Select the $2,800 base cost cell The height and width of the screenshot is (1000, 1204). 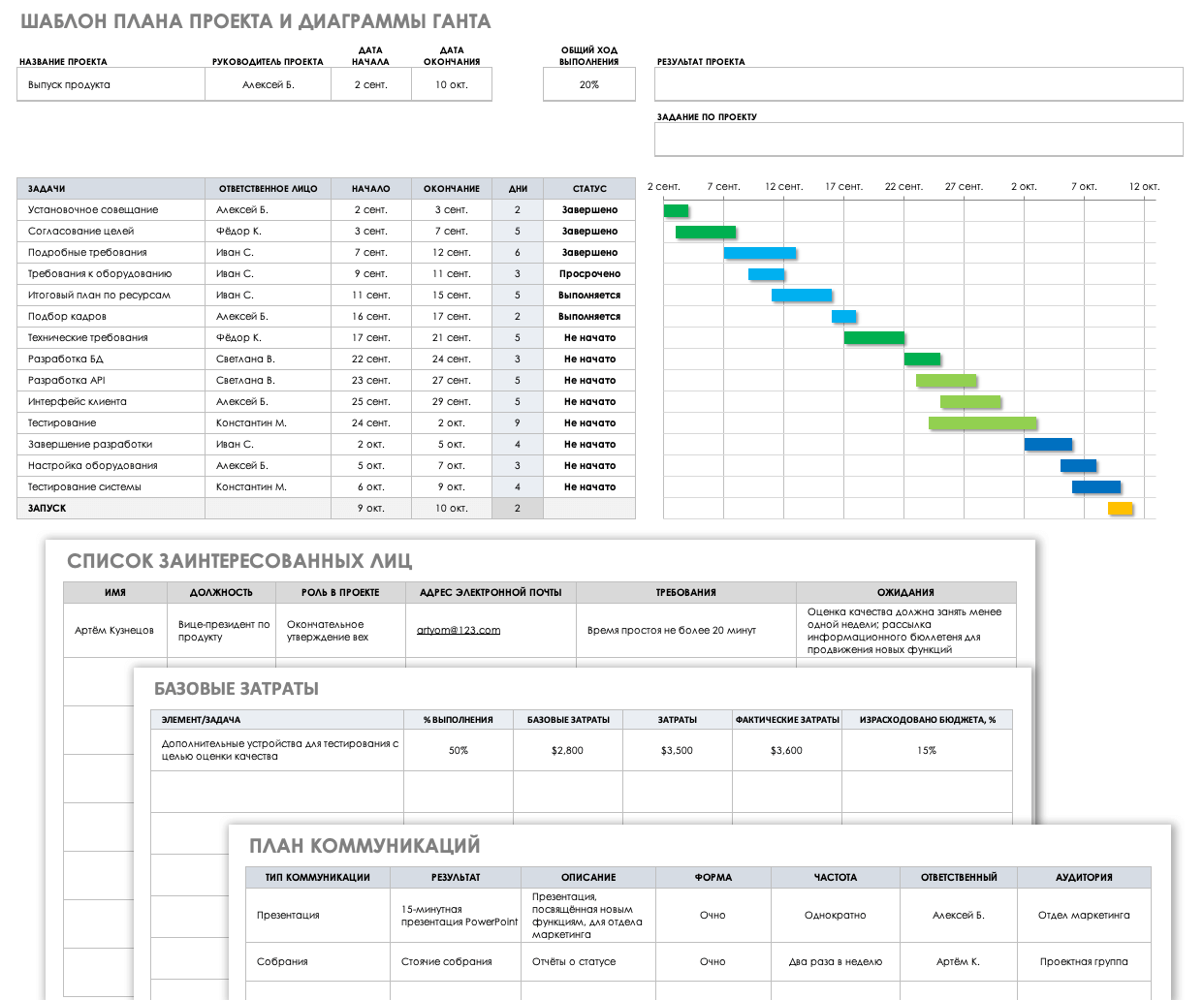pos(567,751)
